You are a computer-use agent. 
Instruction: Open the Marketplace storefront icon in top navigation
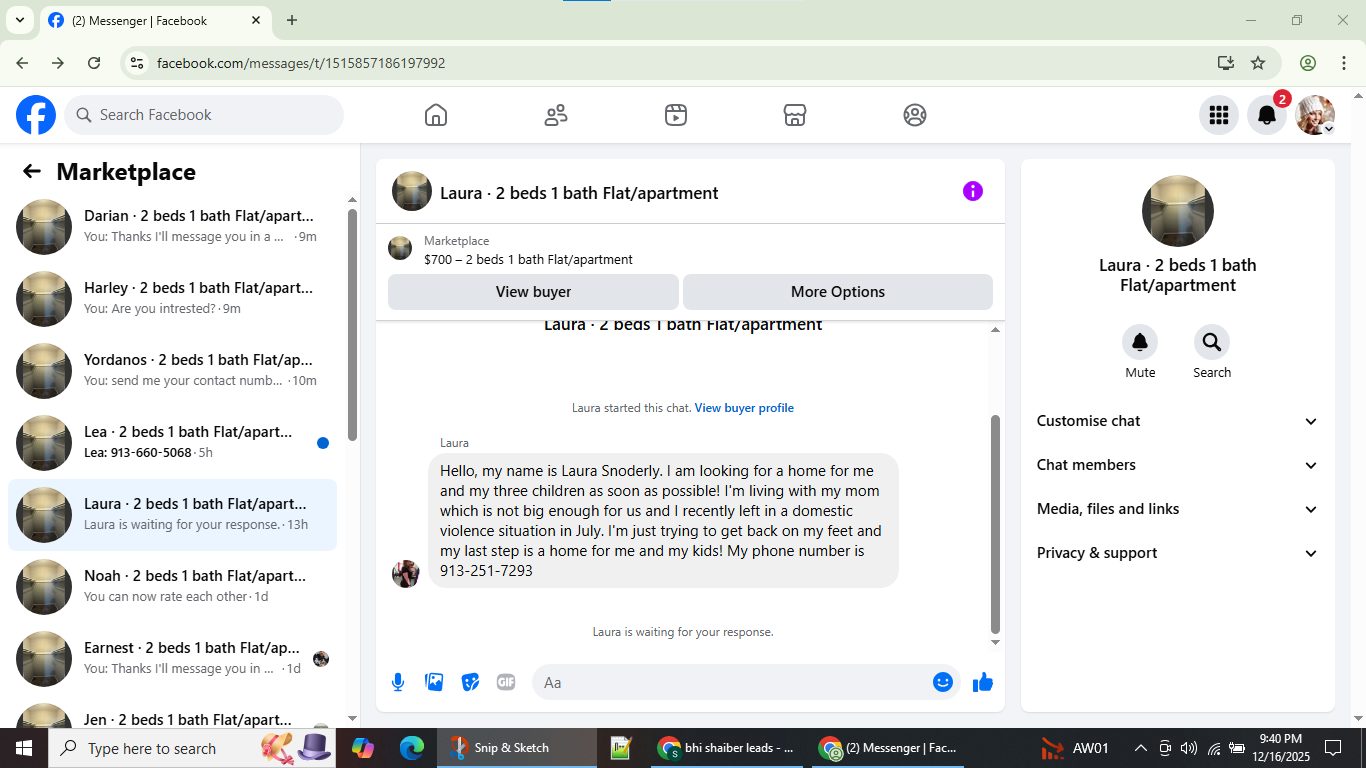click(795, 115)
